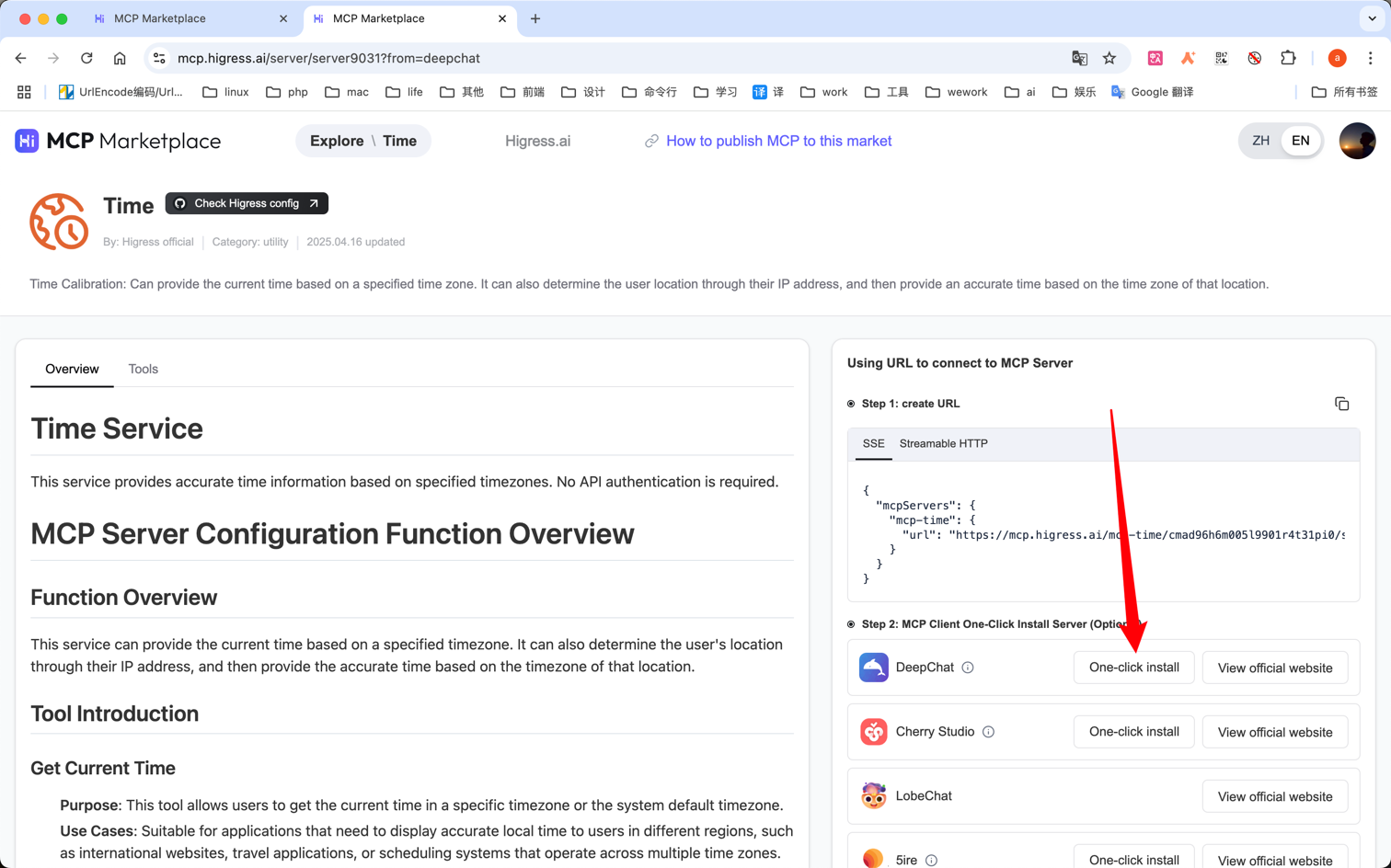Copy the URL config with the copy icon
The image size is (1391, 868).
1341,404
